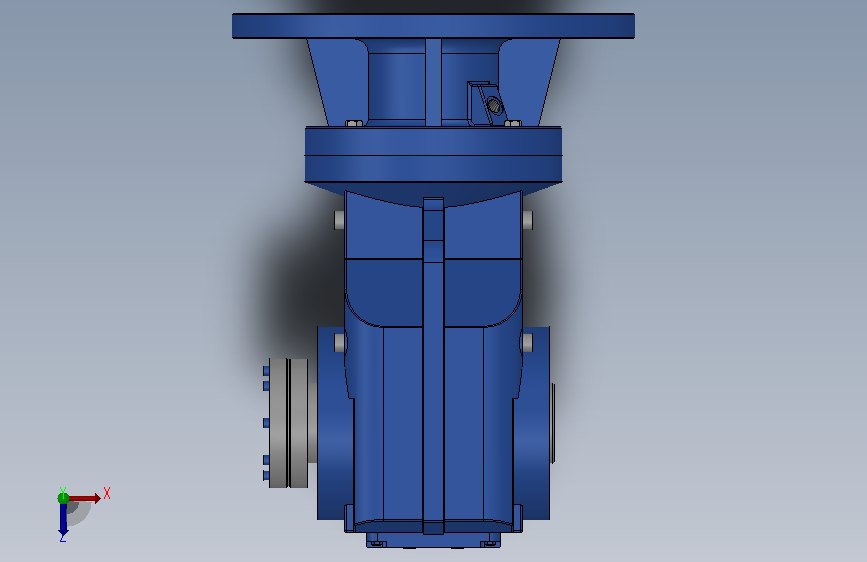
Task: Select the upper-right gray bolt head on the housing
Action: coord(527,220)
